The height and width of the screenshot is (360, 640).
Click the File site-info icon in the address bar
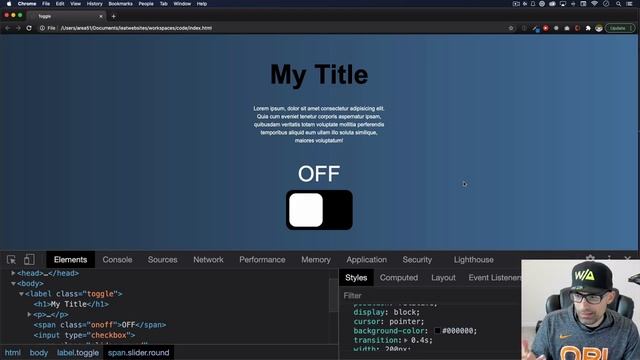(42, 28)
